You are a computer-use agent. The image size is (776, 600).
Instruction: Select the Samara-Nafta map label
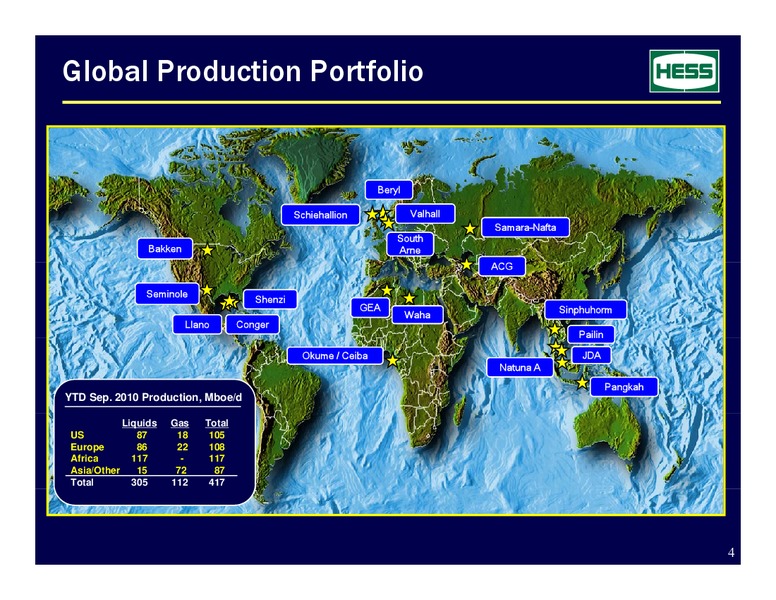point(525,227)
